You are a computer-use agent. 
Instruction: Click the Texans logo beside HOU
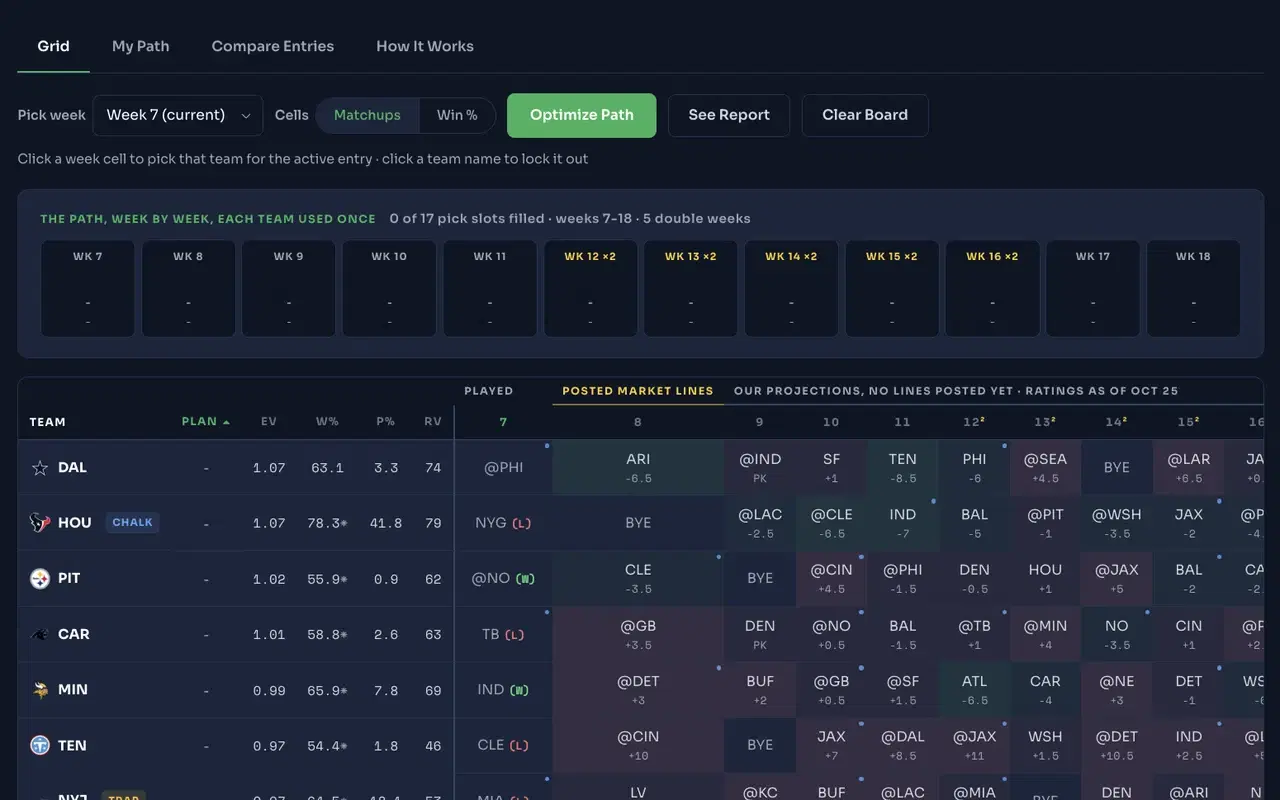pos(40,523)
